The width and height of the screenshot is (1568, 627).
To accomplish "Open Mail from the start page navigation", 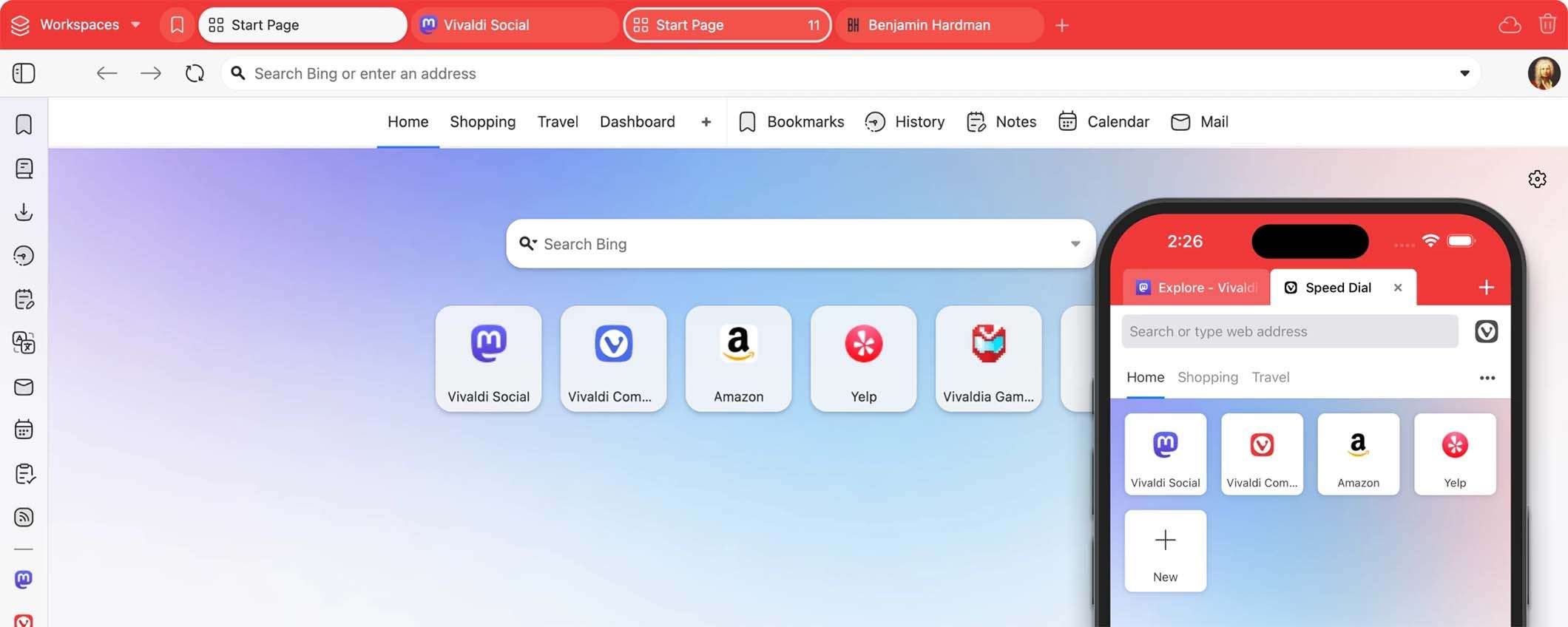I will point(1200,122).
